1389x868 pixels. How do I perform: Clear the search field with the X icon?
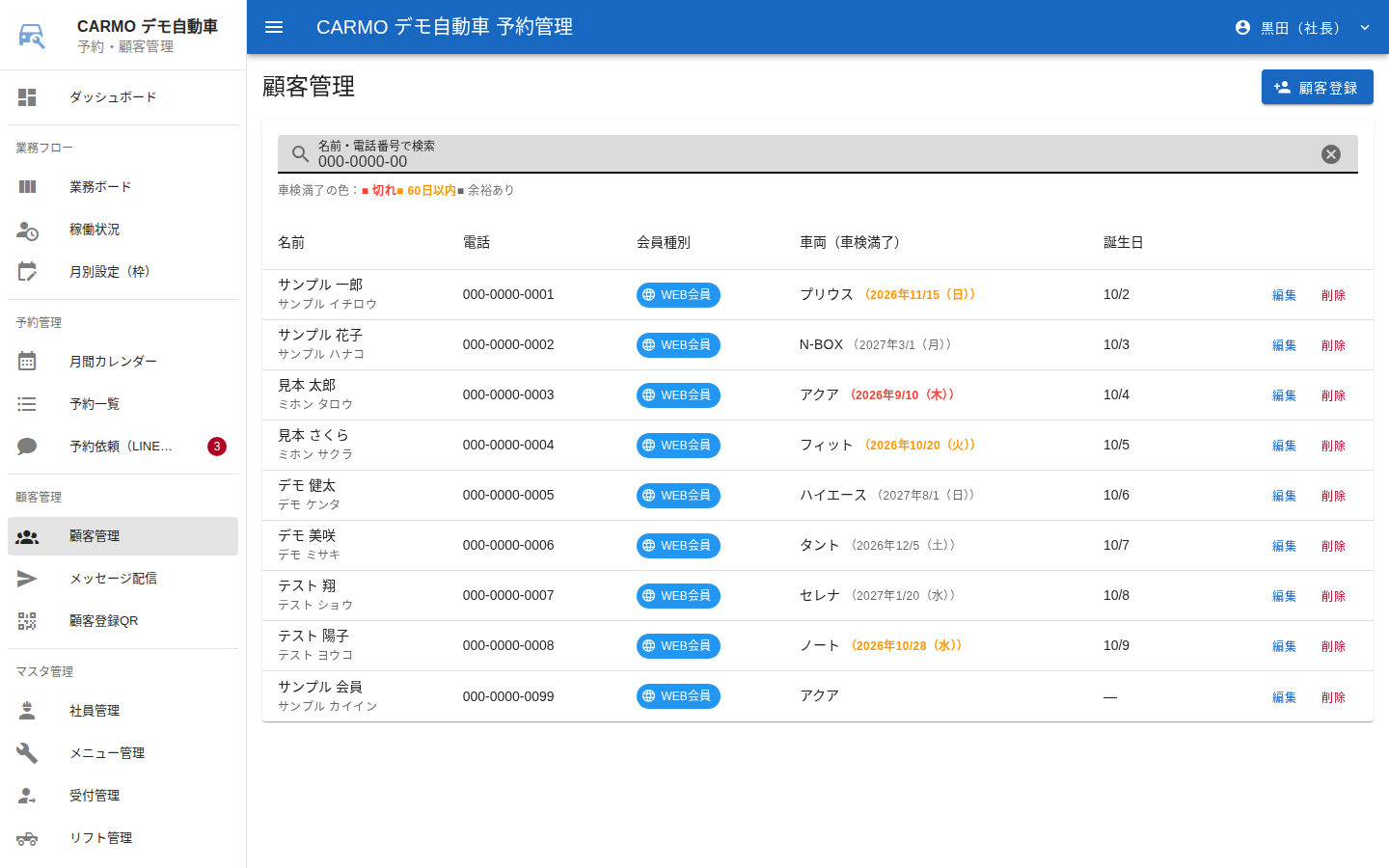(x=1331, y=154)
